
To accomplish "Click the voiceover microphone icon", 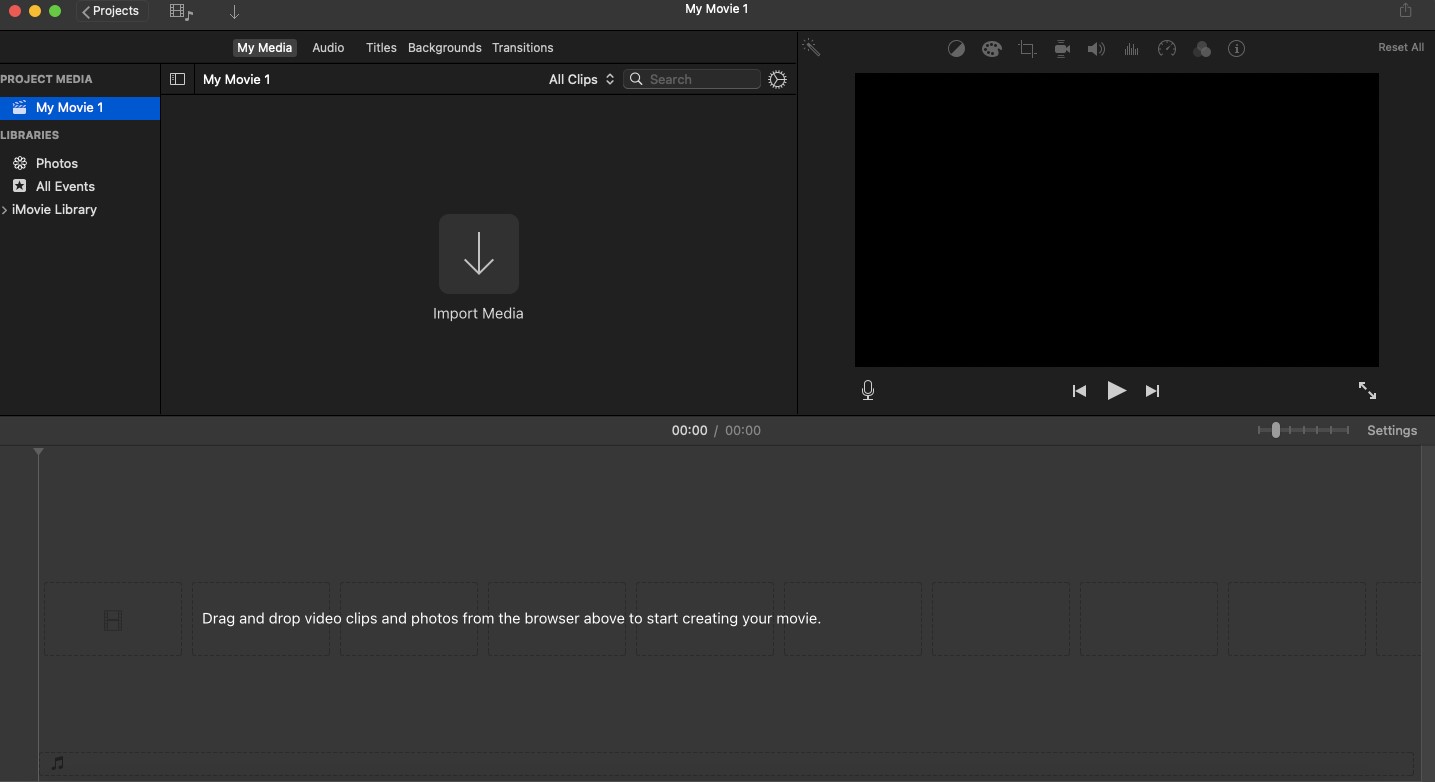I will (868, 391).
